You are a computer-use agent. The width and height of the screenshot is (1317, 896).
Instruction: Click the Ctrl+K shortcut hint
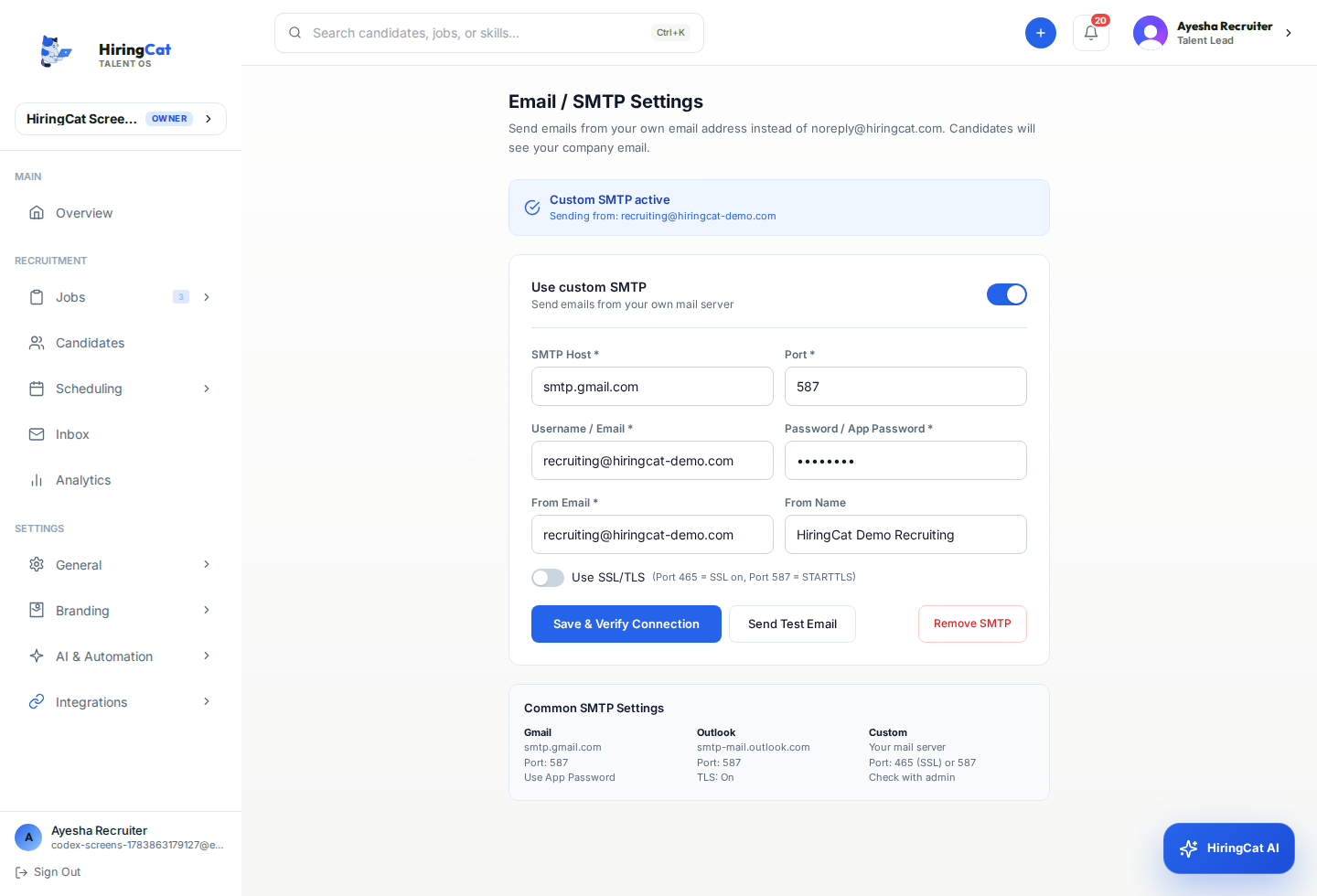670,33
